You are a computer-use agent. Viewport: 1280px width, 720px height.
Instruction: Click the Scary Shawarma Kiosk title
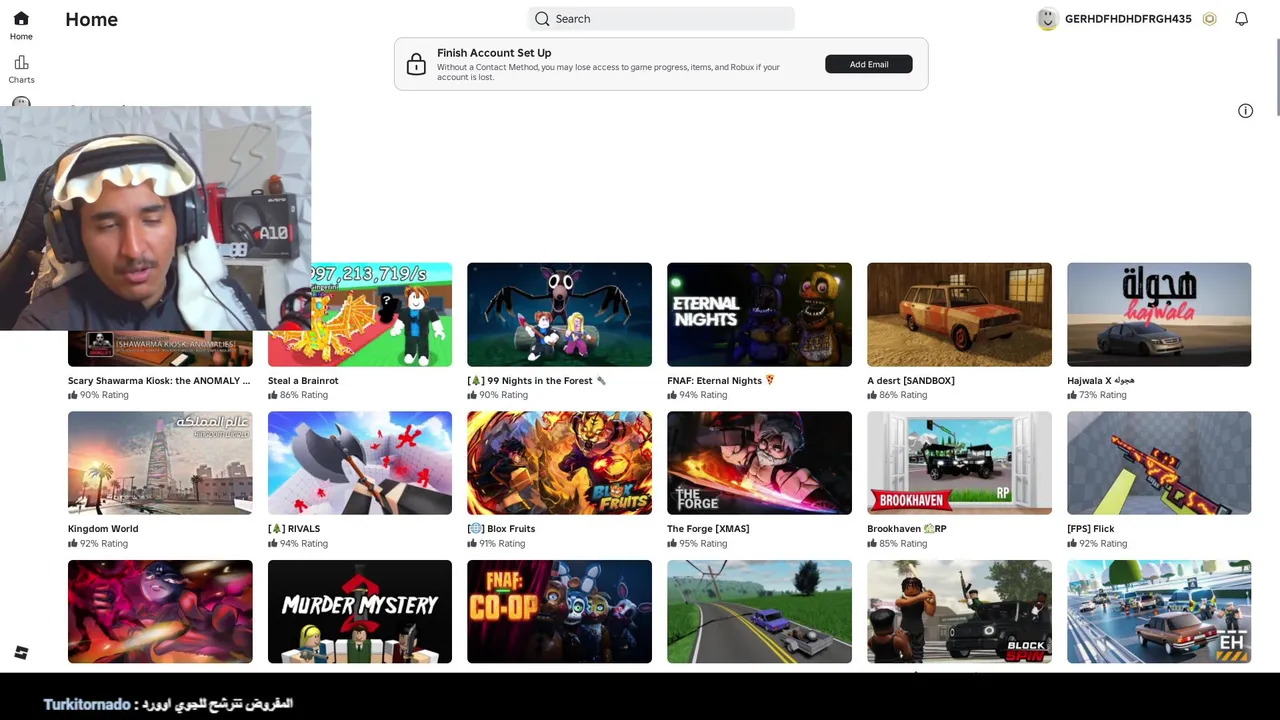pyautogui.click(x=159, y=380)
